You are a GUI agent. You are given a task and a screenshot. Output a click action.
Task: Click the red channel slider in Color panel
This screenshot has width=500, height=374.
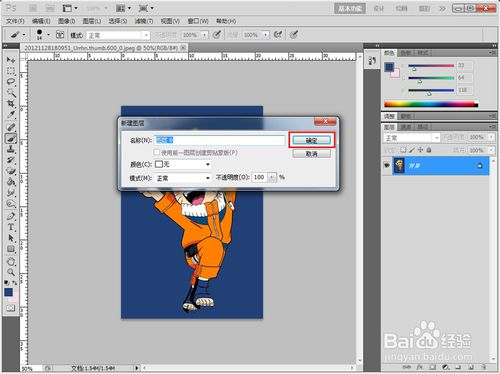tap(431, 66)
